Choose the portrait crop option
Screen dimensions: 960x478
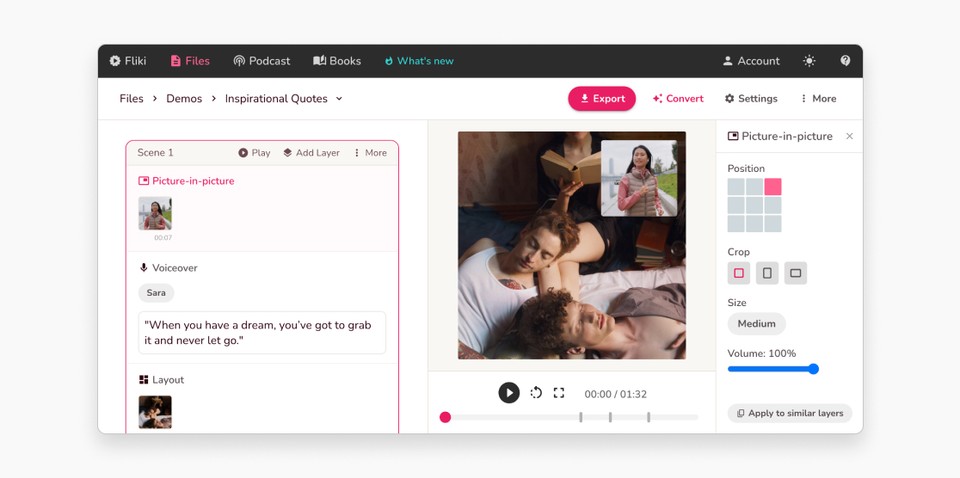point(767,273)
